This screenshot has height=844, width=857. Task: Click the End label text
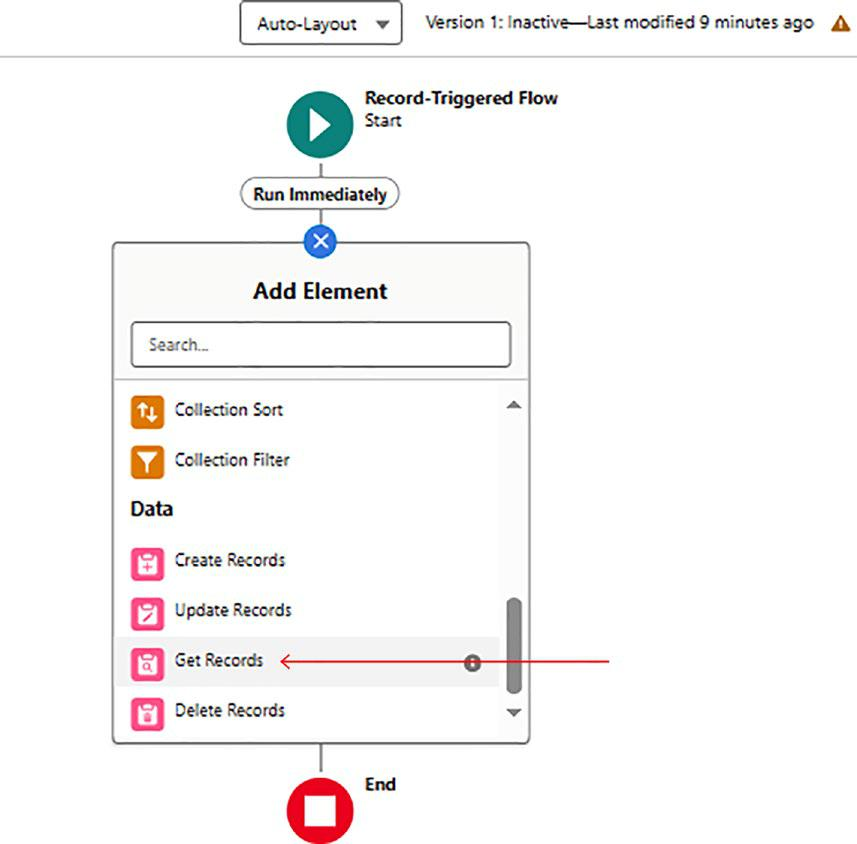380,784
